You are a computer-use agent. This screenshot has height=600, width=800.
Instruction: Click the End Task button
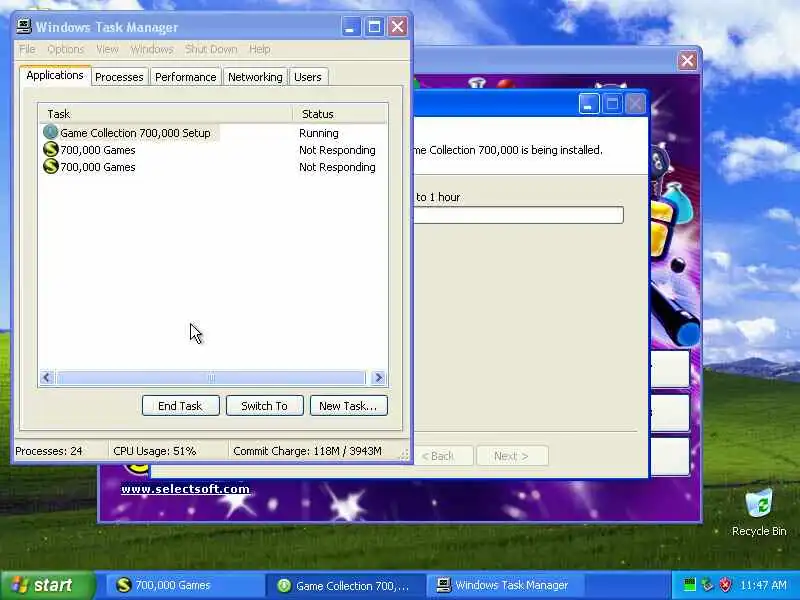click(x=181, y=406)
